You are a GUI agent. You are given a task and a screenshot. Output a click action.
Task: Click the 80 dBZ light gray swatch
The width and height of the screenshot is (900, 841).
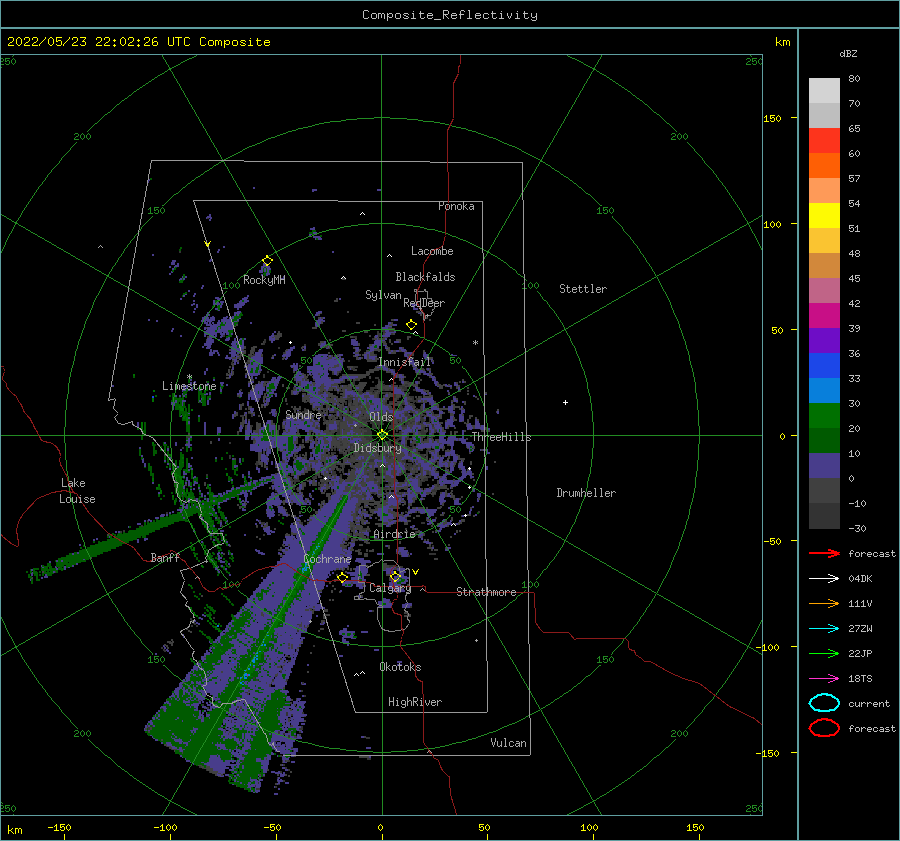click(824, 91)
